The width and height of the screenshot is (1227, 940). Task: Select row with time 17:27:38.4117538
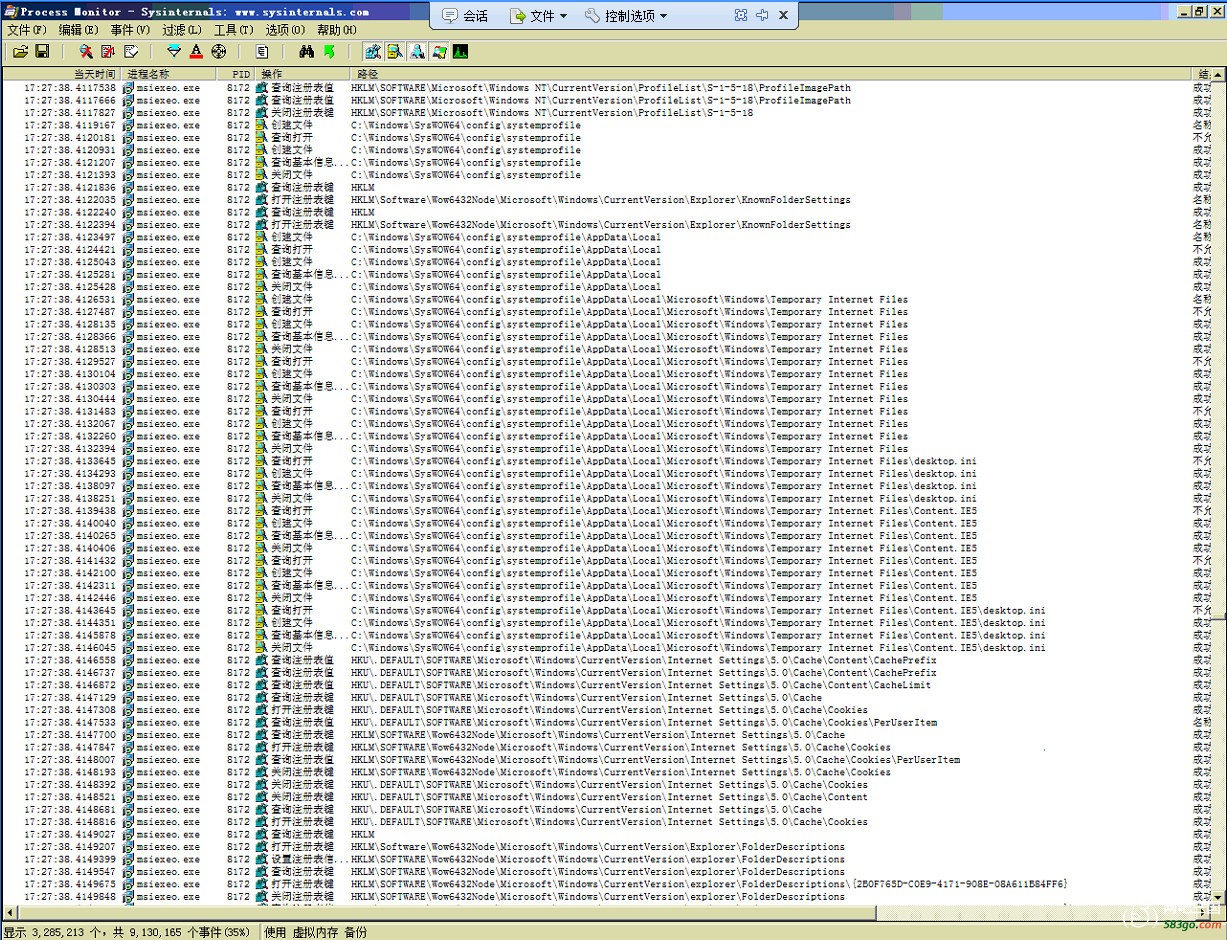[606, 87]
